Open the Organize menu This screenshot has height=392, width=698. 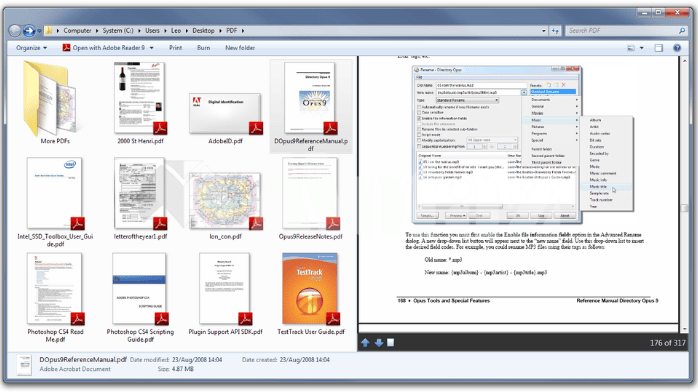(31, 48)
